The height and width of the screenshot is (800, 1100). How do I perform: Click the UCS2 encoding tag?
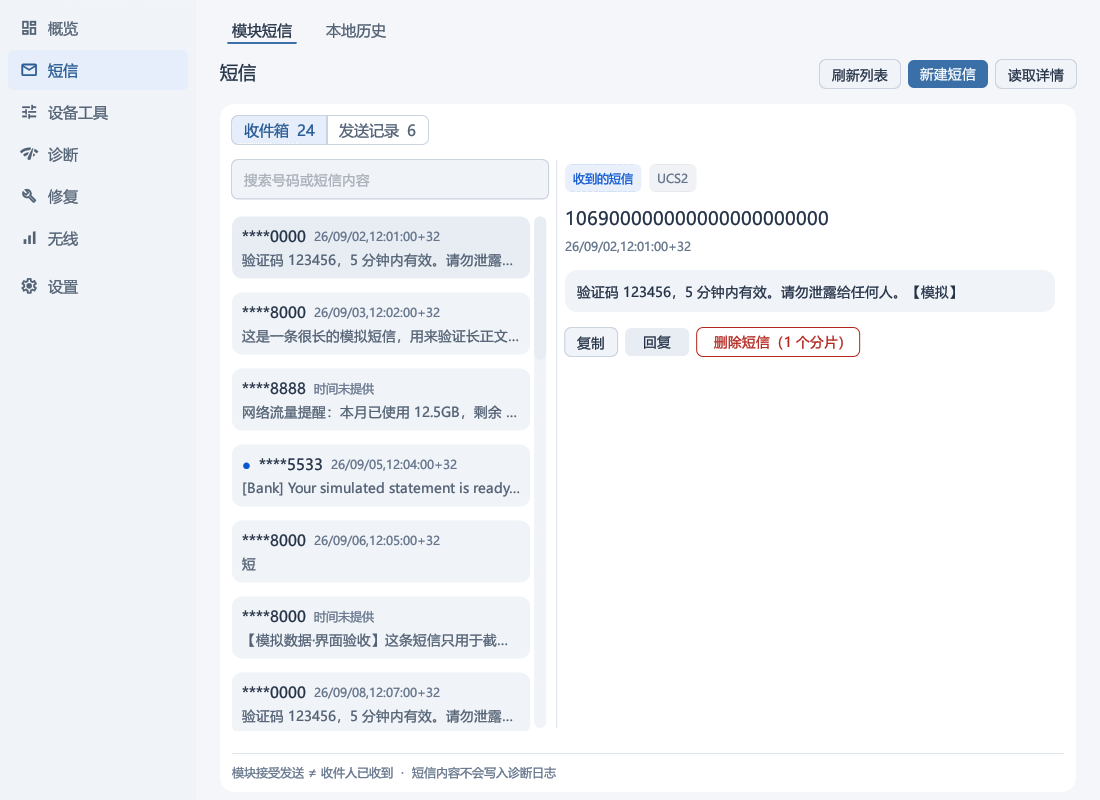(672, 178)
